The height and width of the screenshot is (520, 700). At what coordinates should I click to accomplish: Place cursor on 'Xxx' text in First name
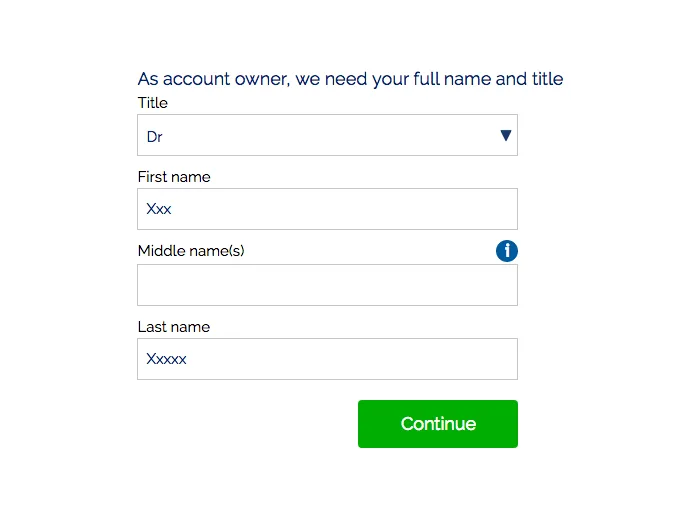(x=159, y=210)
